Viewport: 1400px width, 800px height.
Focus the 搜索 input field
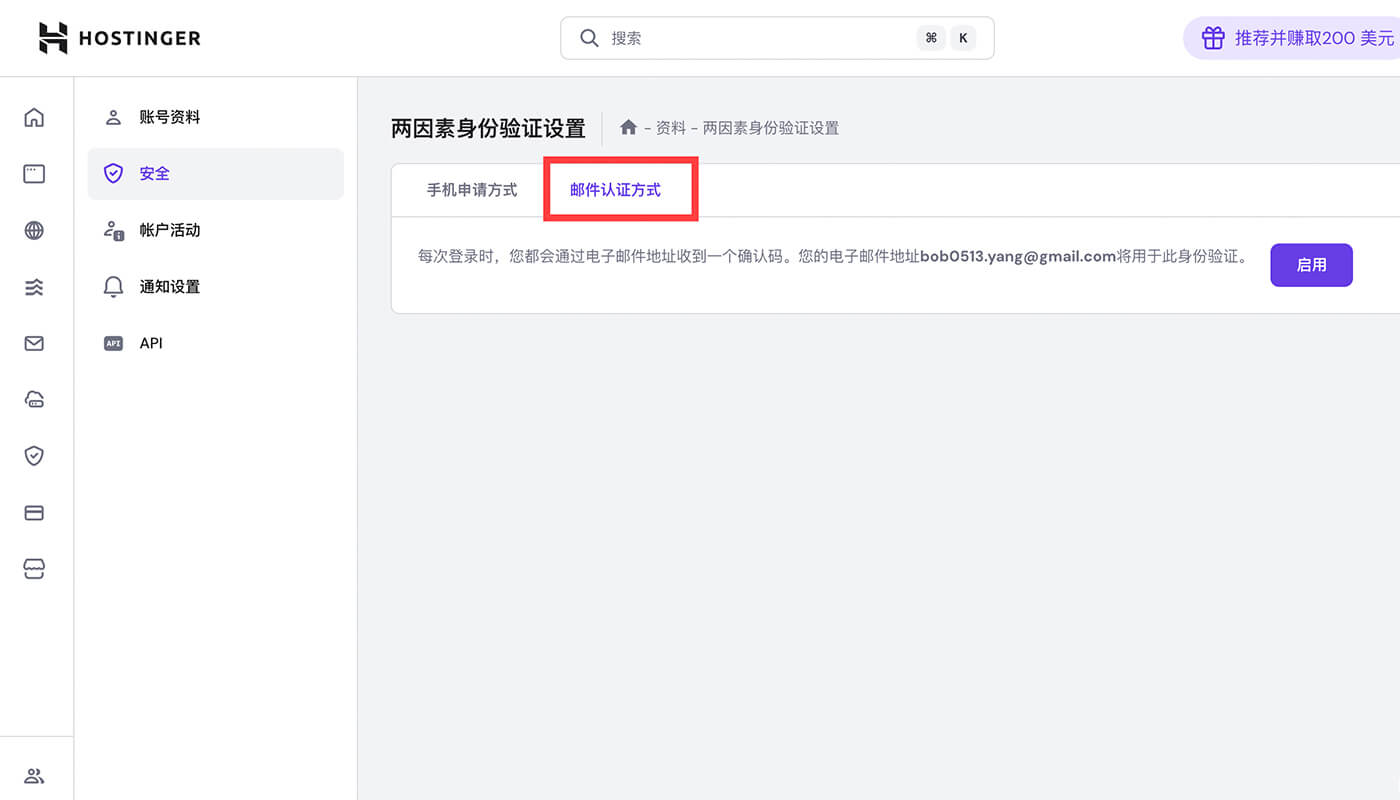tap(777, 38)
